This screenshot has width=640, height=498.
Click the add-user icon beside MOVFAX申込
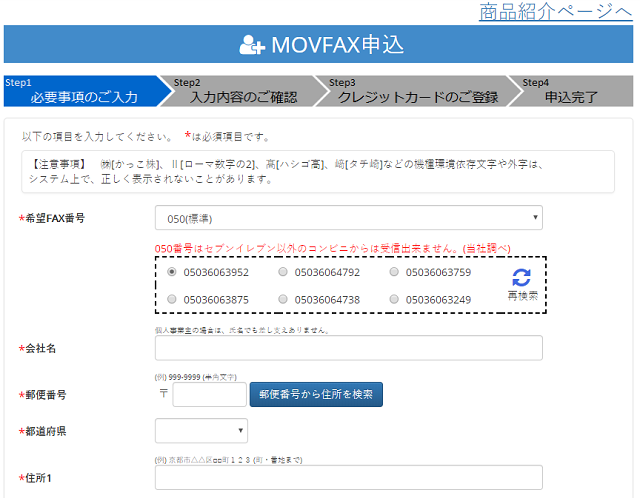pyautogui.click(x=252, y=45)
